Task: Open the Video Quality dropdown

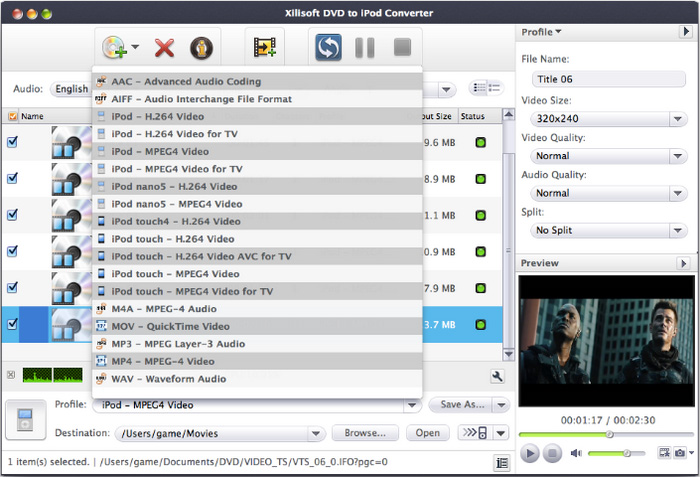Action: click(609, 156)
